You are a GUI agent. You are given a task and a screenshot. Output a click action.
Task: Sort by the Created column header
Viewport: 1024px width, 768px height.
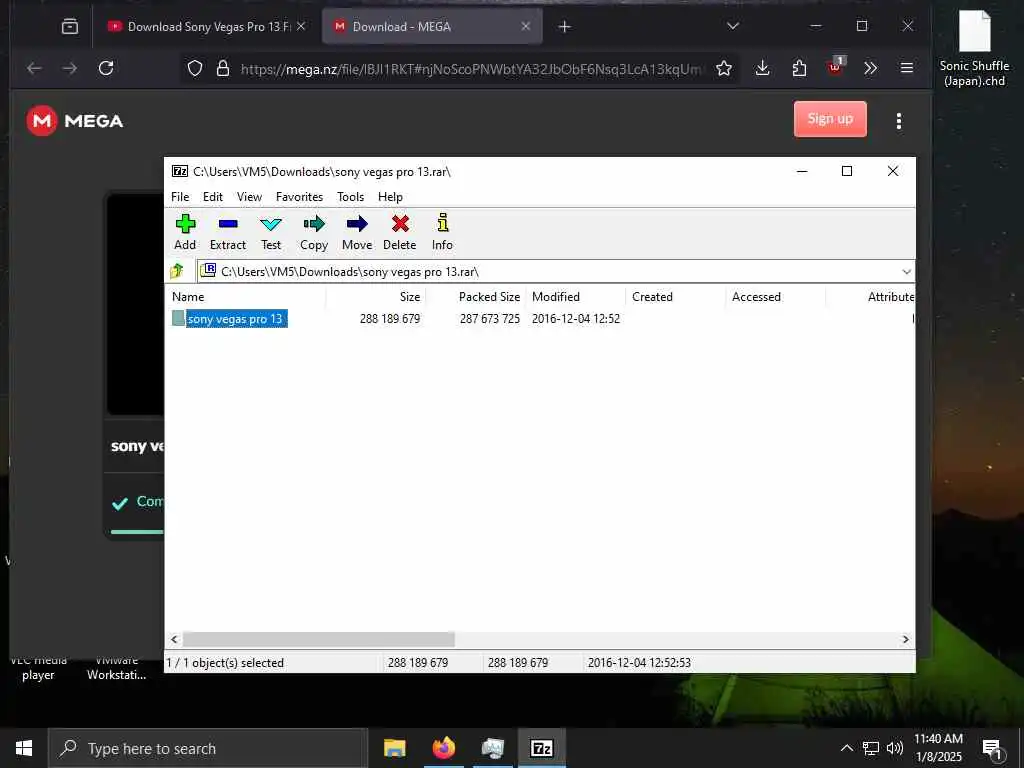(676, 296)
